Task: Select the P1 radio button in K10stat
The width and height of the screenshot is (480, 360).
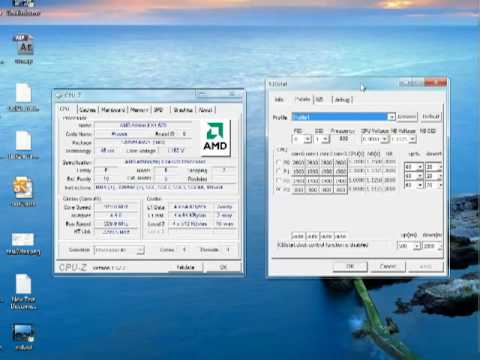Action: tap(279, 171)
